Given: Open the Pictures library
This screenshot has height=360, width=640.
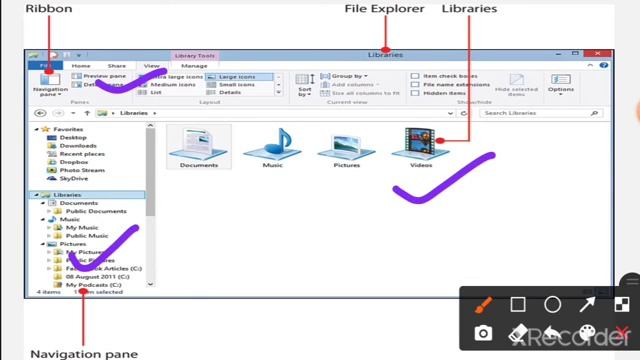Looking at the screenshot, I should pyautogui.click(x=347, y=149).
